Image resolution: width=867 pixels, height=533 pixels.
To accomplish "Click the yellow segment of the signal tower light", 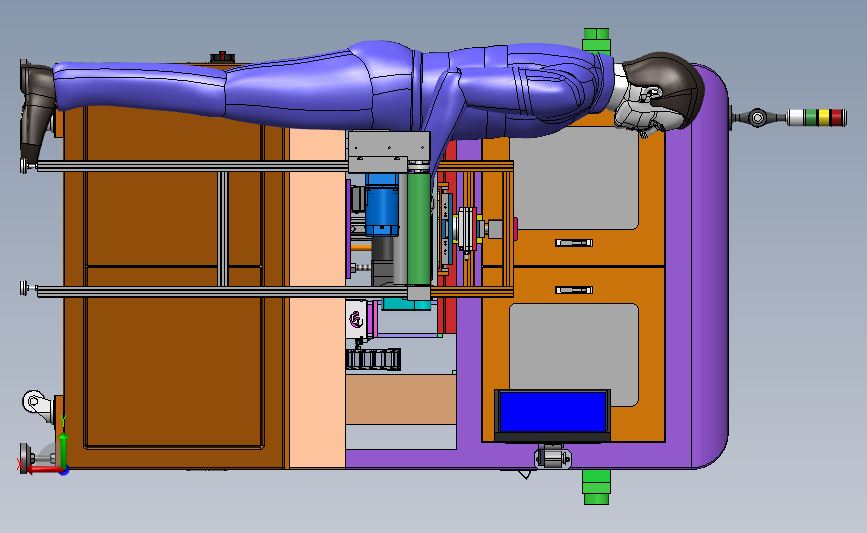I will [x=823, y=118].
